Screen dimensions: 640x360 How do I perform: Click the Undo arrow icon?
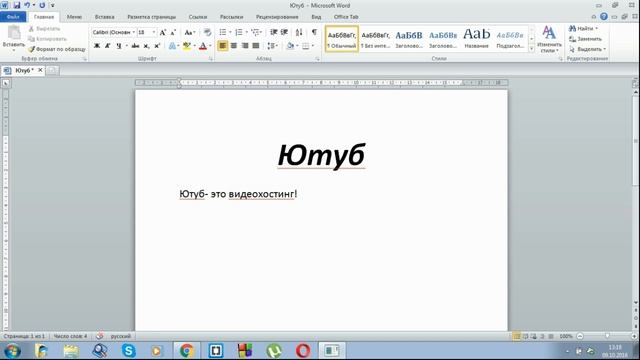(27, 5)
